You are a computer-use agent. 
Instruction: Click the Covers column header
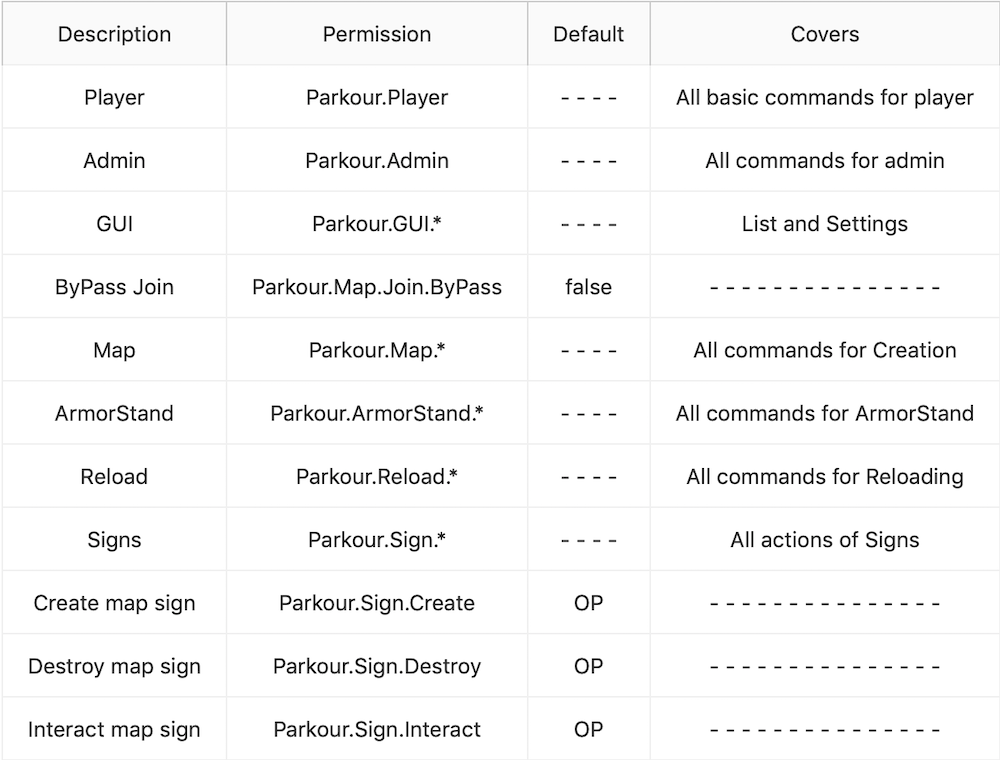tap(825, 34)
